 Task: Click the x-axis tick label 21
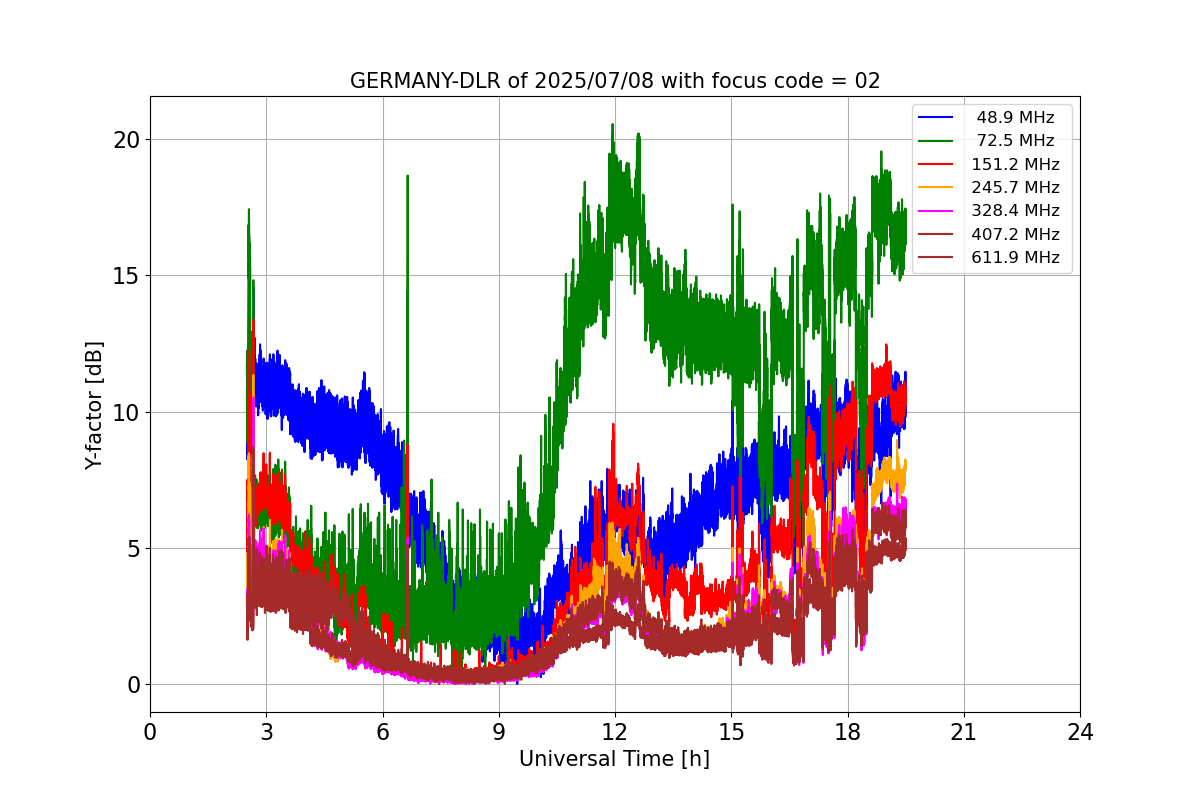[x=964, y=732]
